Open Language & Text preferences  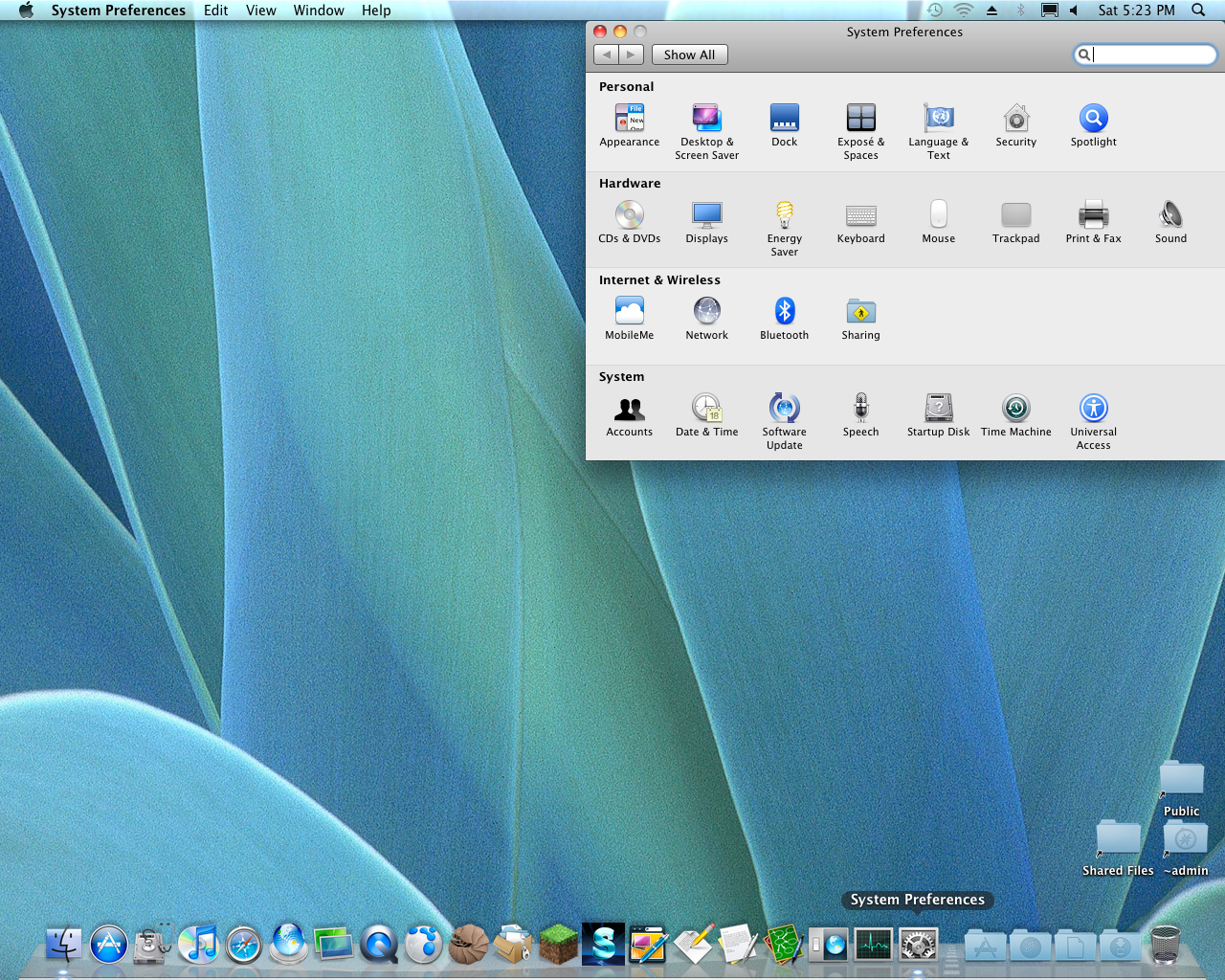click(x=938, y=132)
